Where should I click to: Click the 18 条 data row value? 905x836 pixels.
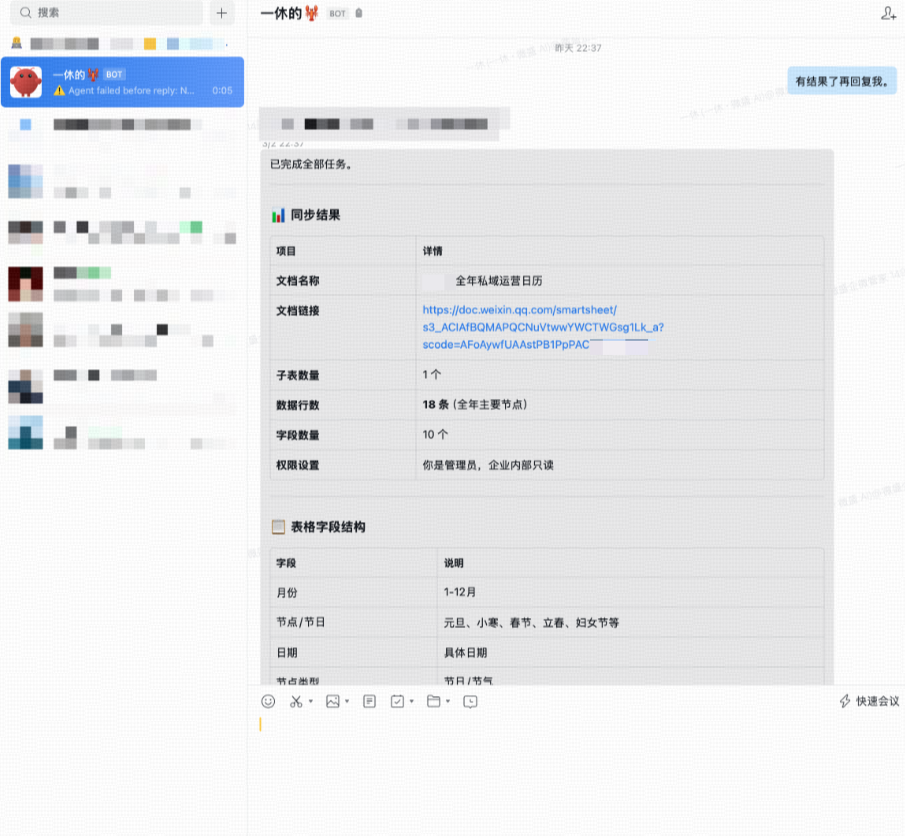(474, 405)
